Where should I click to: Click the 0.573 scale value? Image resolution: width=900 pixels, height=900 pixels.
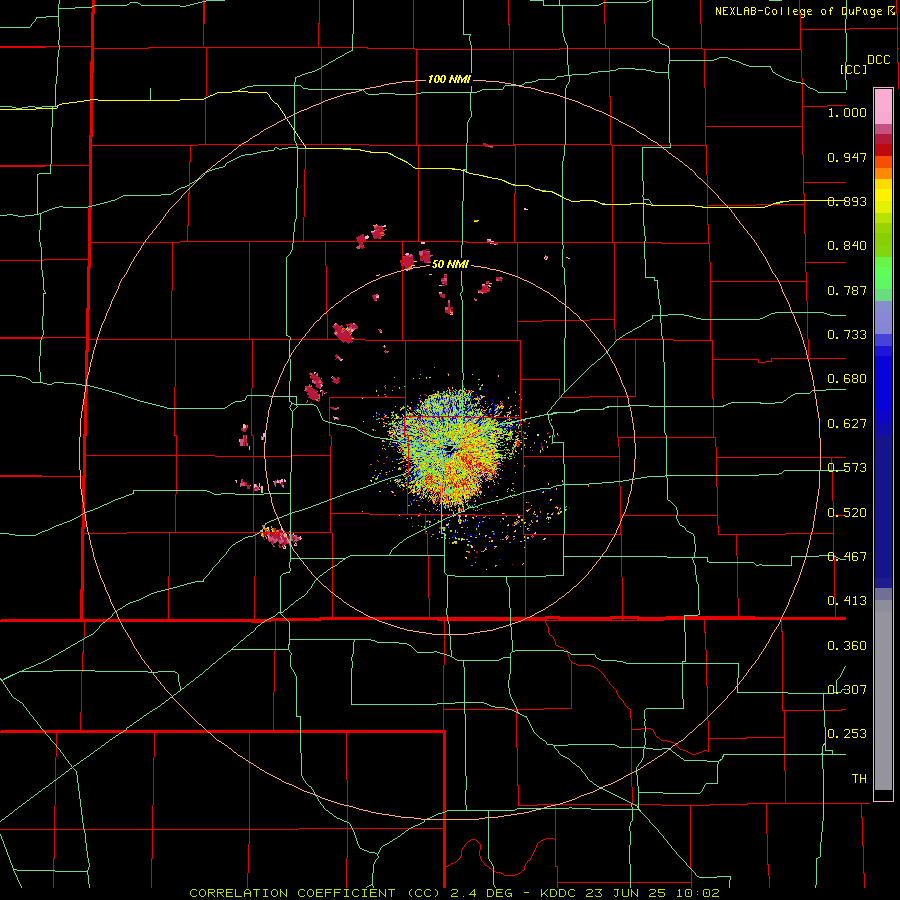(847, 468)
